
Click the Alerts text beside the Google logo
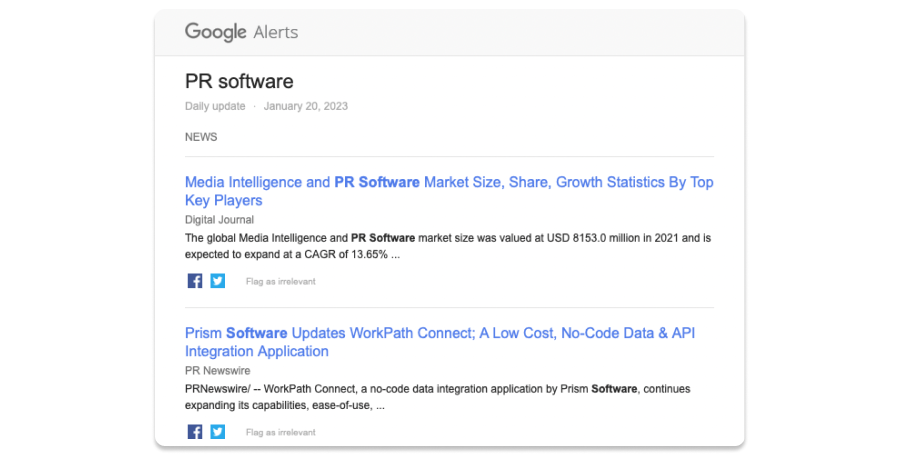point(275,32)
